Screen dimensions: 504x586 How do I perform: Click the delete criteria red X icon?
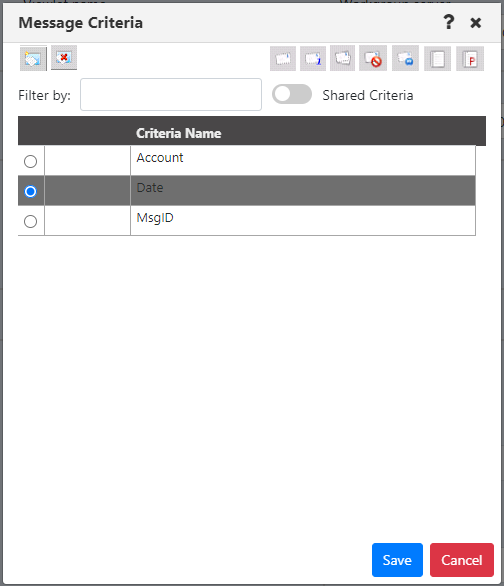point(64,58)
